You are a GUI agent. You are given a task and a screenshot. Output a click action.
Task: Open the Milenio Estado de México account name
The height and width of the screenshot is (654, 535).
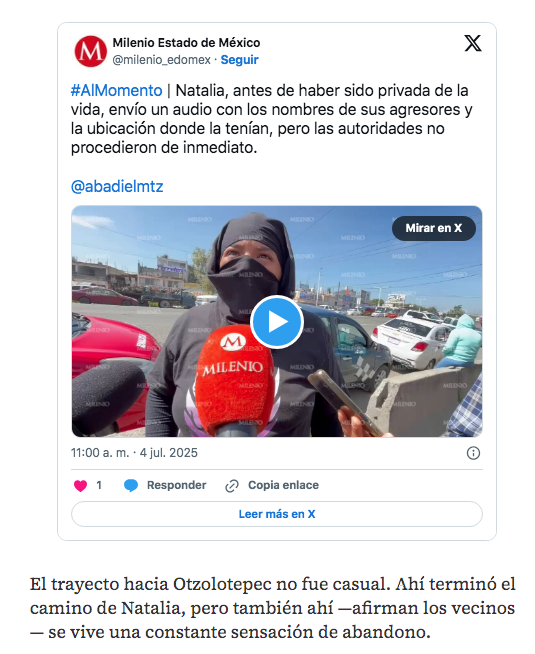point(186,43)
